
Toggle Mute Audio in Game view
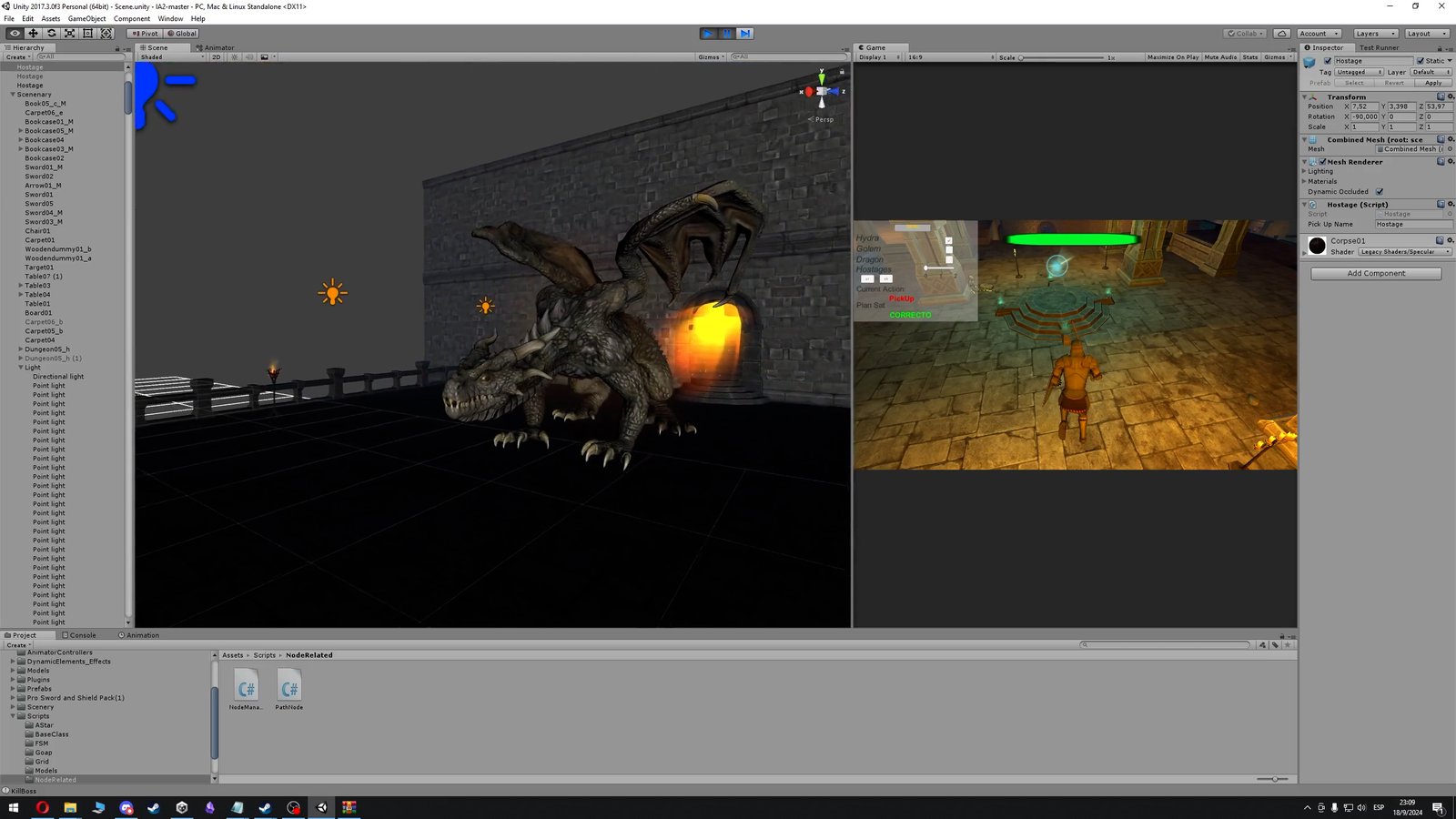(1220, 57)
